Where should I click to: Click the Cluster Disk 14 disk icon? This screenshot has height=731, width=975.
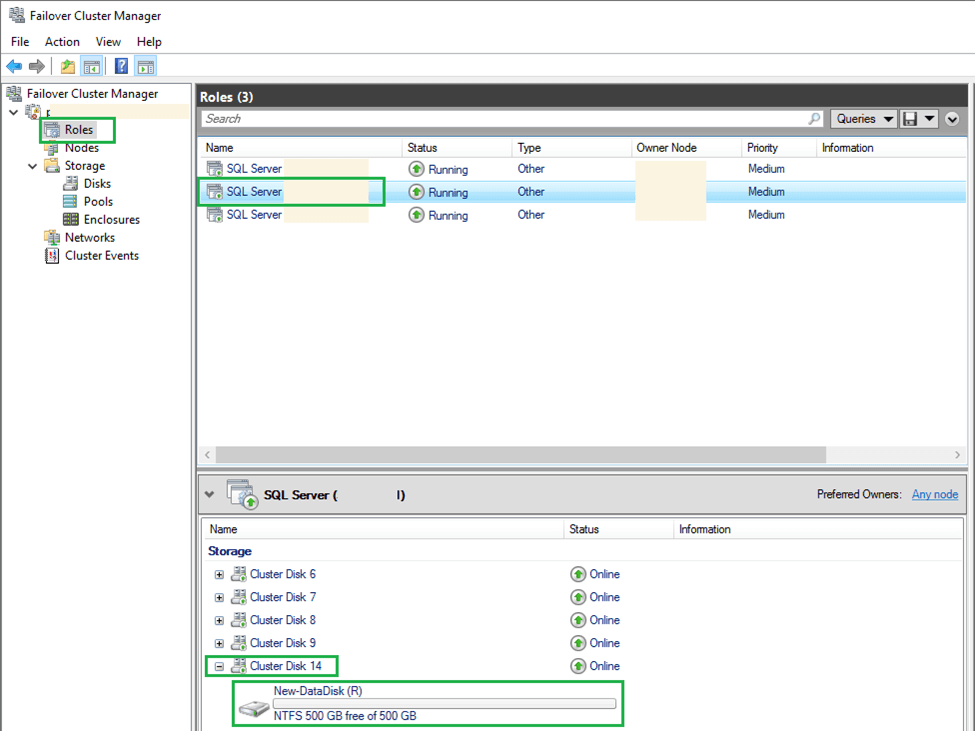point(239,666)
